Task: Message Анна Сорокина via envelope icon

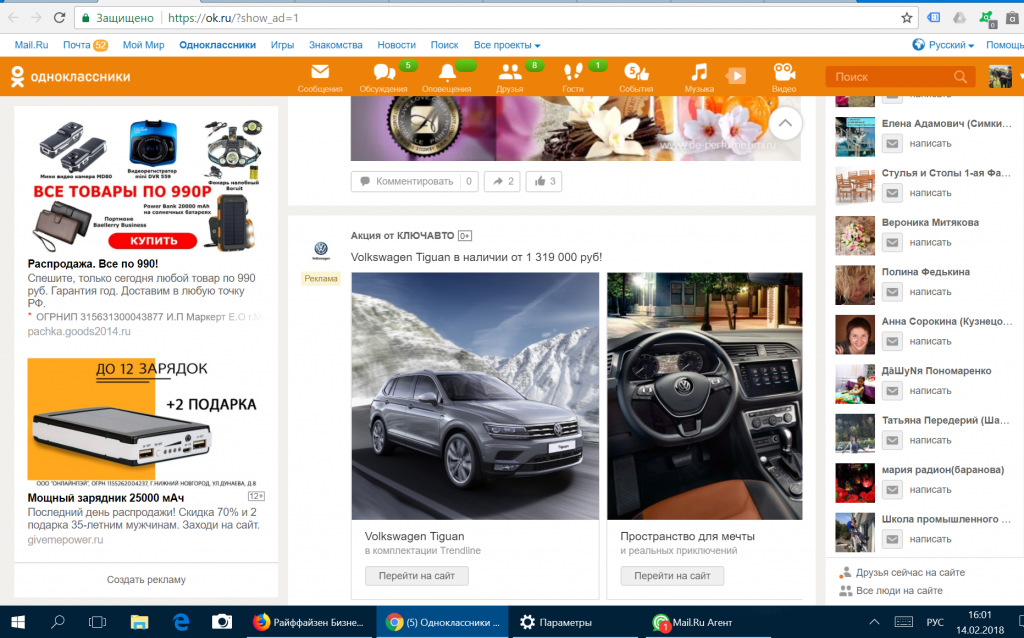Action: tap(892, 342)
